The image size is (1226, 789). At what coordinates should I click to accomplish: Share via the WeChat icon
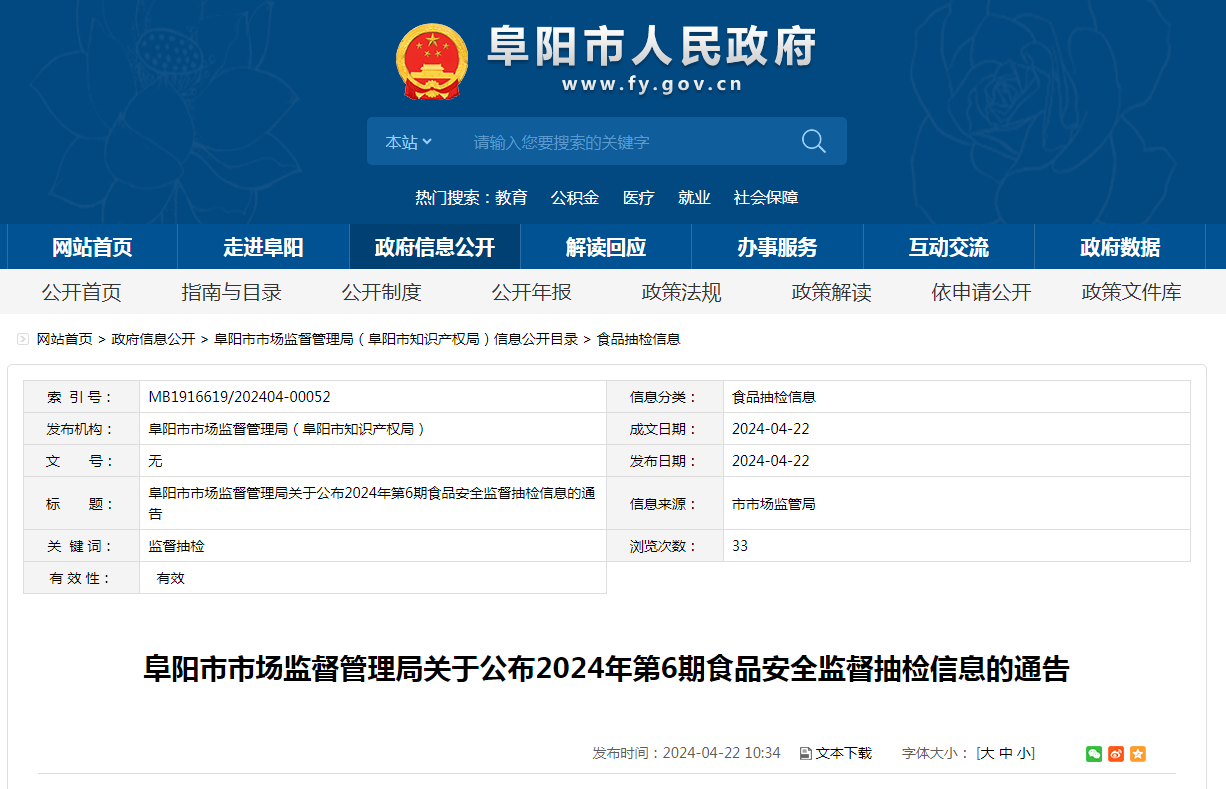[x=1094, y=753]
